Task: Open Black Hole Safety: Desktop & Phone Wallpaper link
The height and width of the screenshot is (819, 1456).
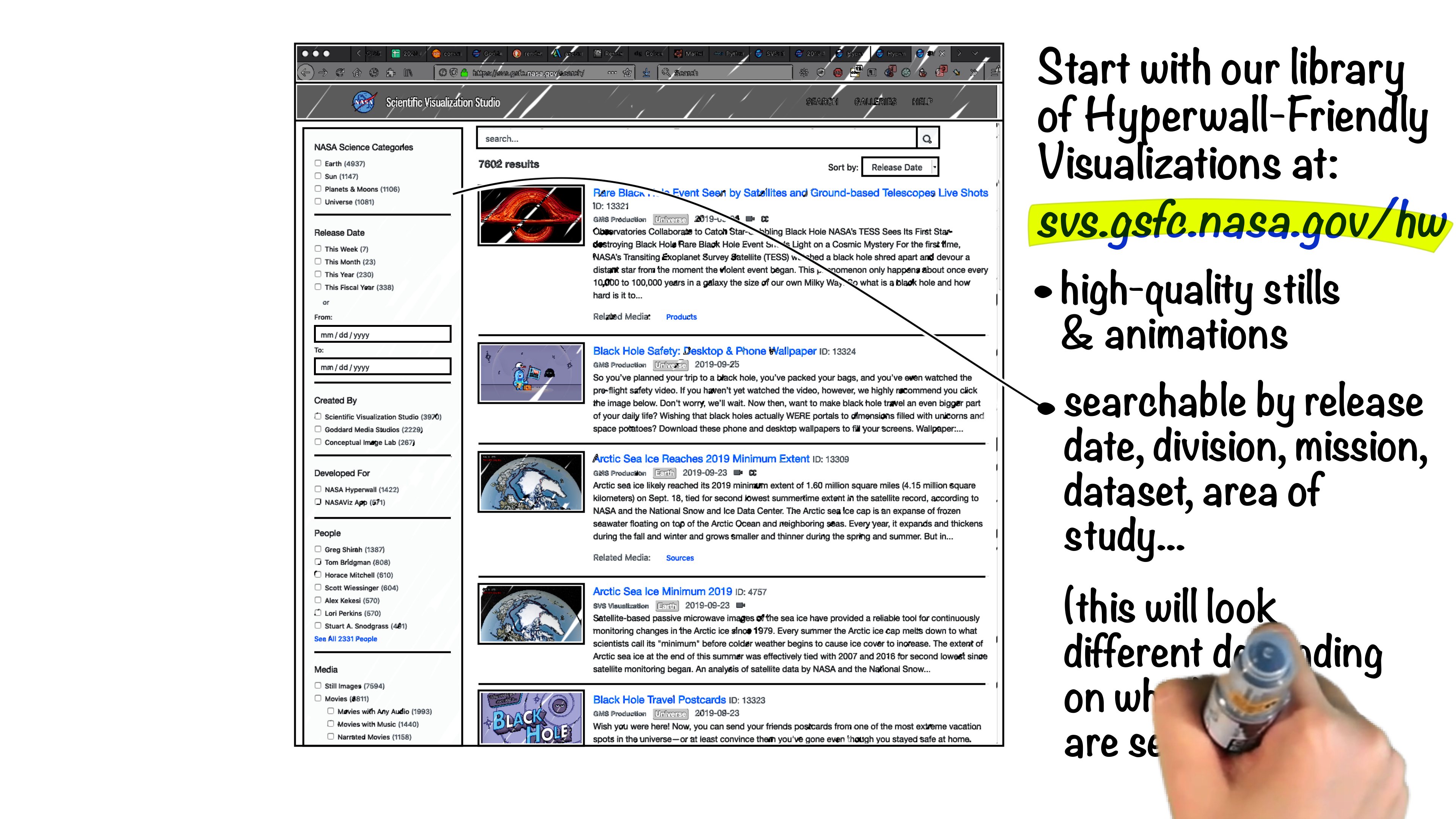Action: tap(704, 351)
